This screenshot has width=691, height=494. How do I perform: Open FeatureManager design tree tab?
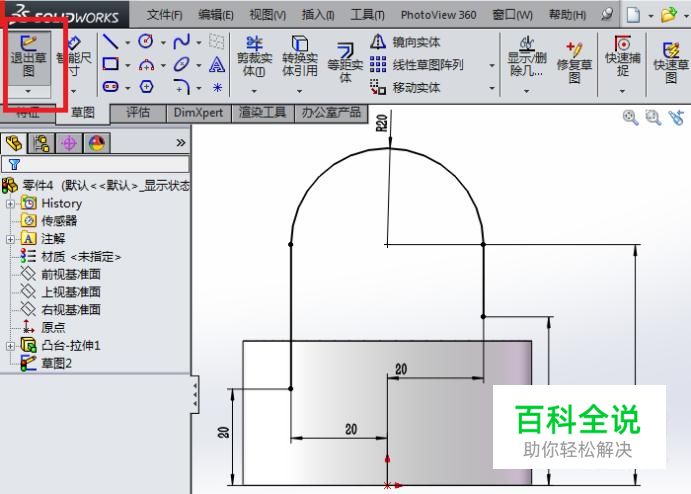(14, 143)
